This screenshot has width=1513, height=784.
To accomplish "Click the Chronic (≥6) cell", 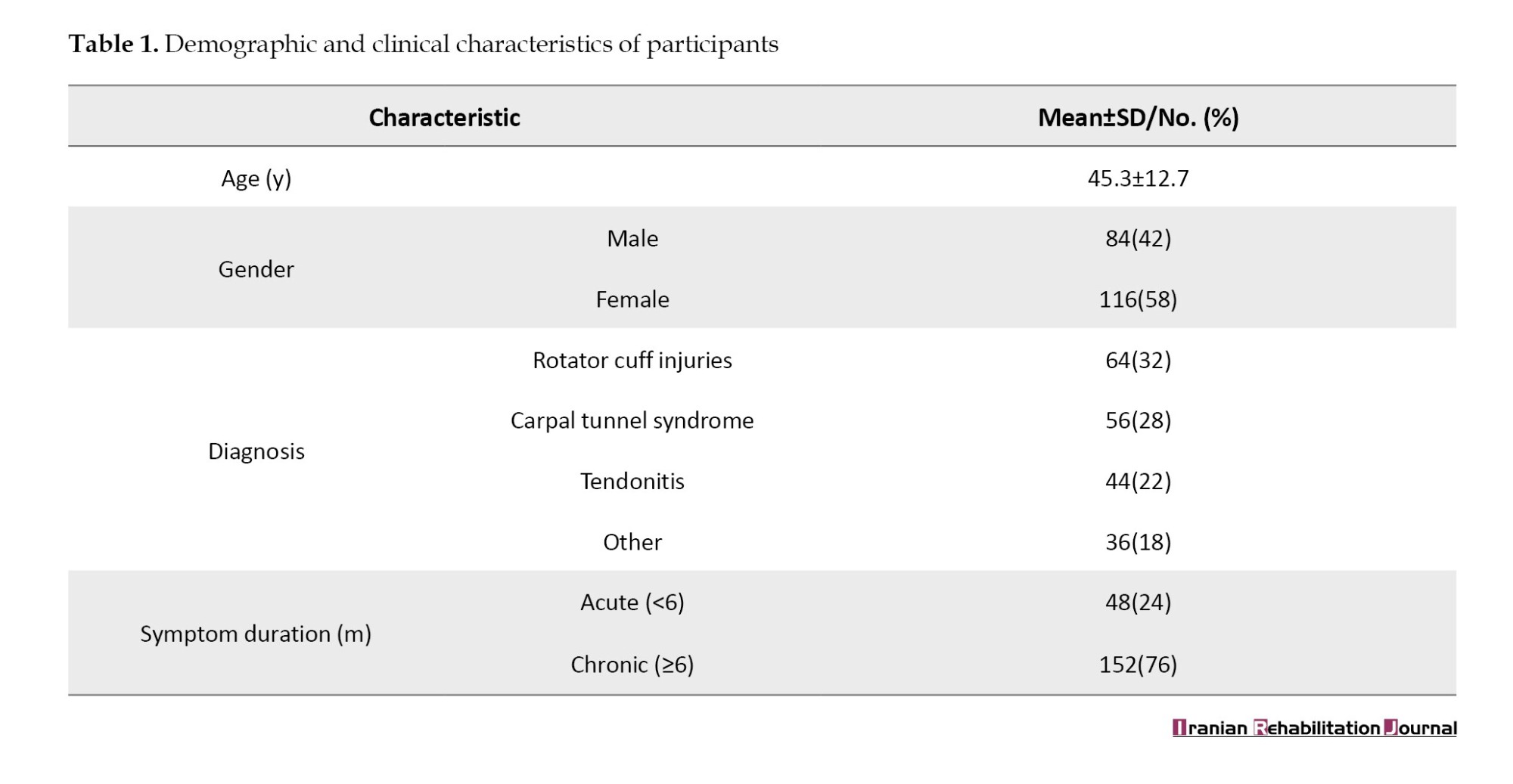I will pos(632,665).
